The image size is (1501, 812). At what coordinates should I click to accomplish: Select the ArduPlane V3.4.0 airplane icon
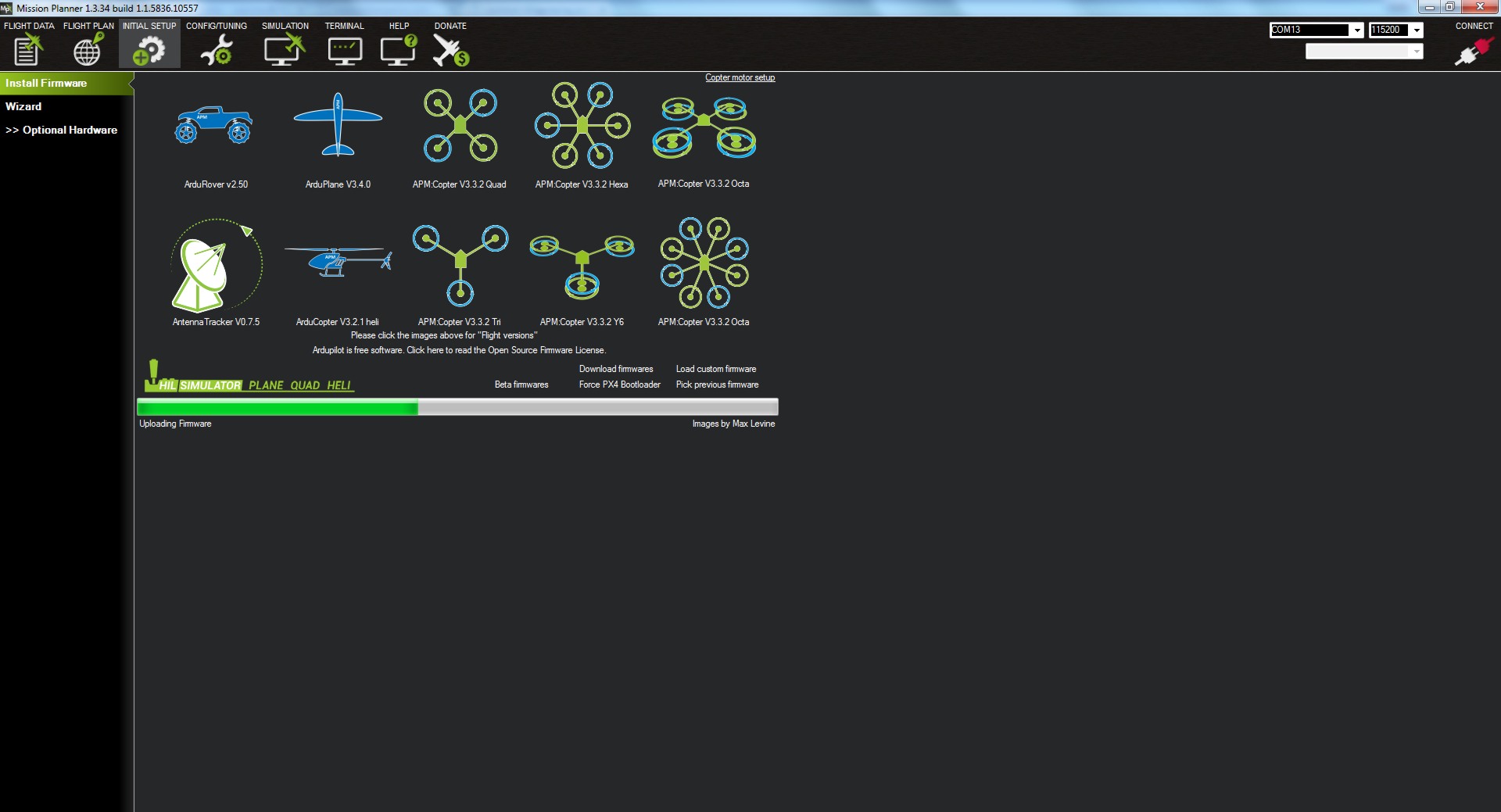tap(338, 125)
